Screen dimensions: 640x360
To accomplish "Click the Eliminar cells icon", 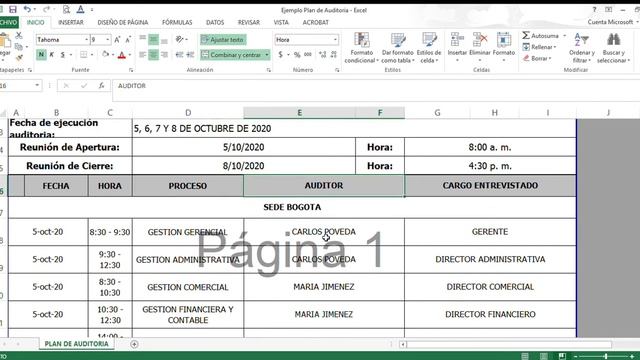I will [480, 47].
